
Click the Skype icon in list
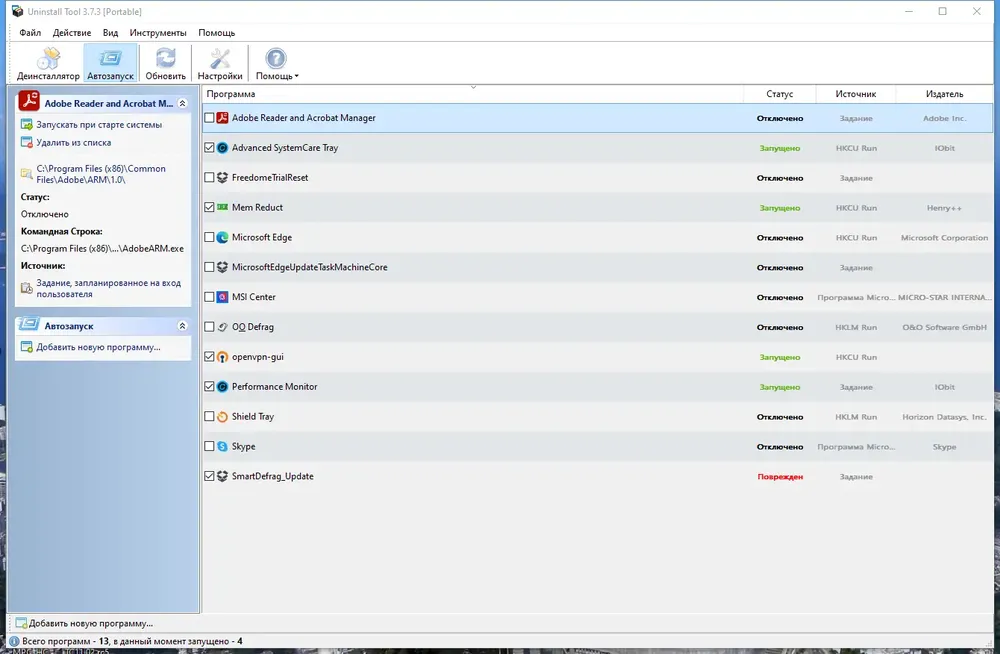coord(222,447)
